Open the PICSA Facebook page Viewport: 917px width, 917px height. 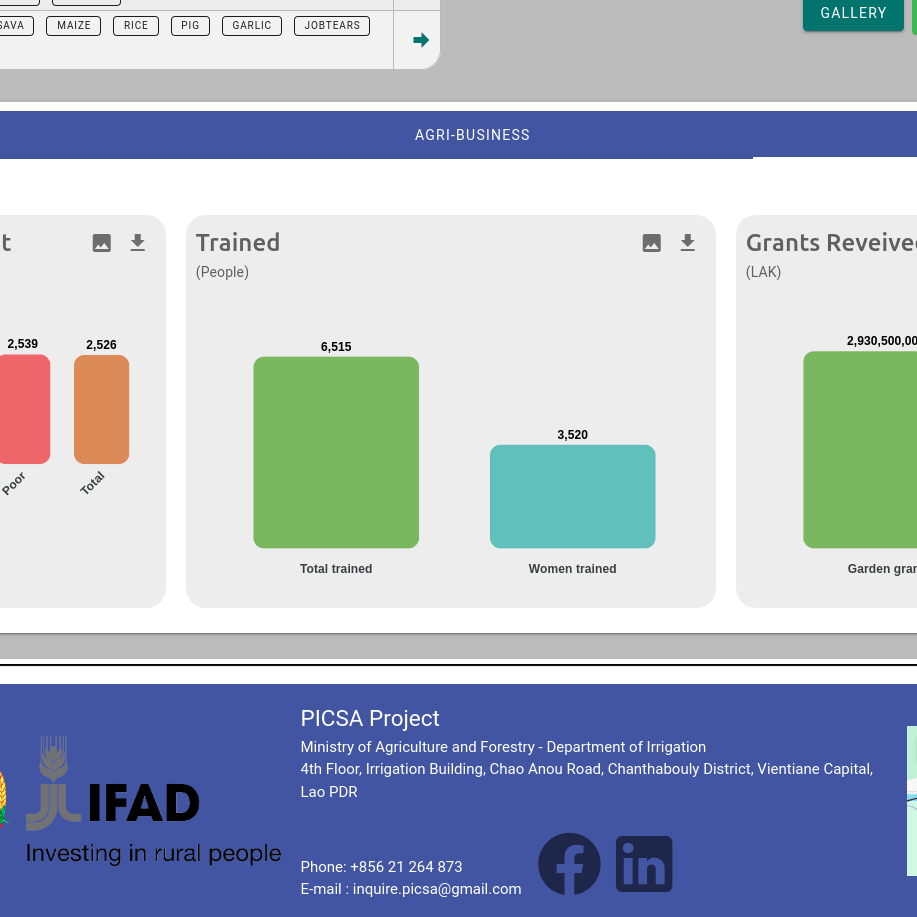tap(569, 864)
